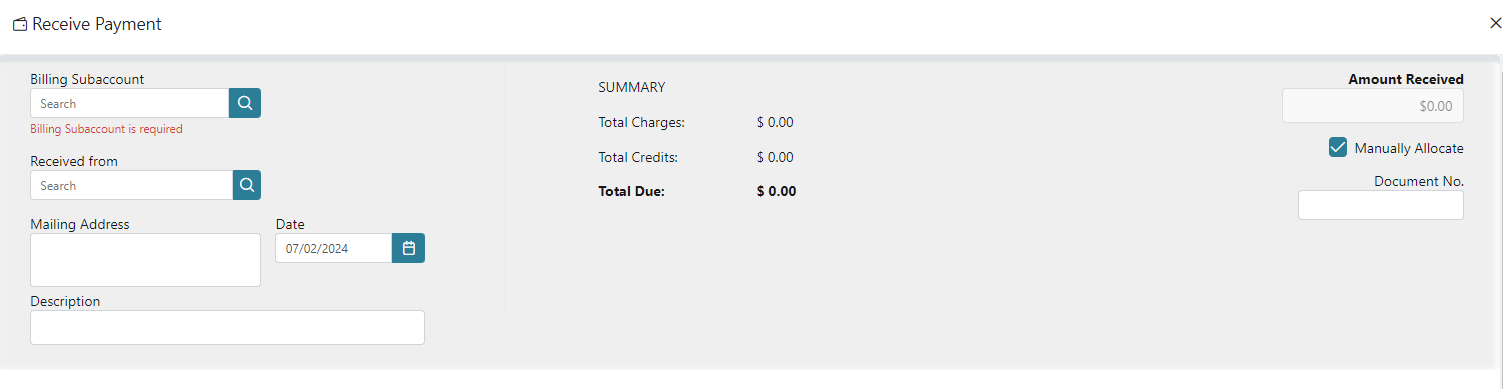Click the Total Credits amount in the summary
This screenshot has width=1503, height=389.
(x=775, y=157)
